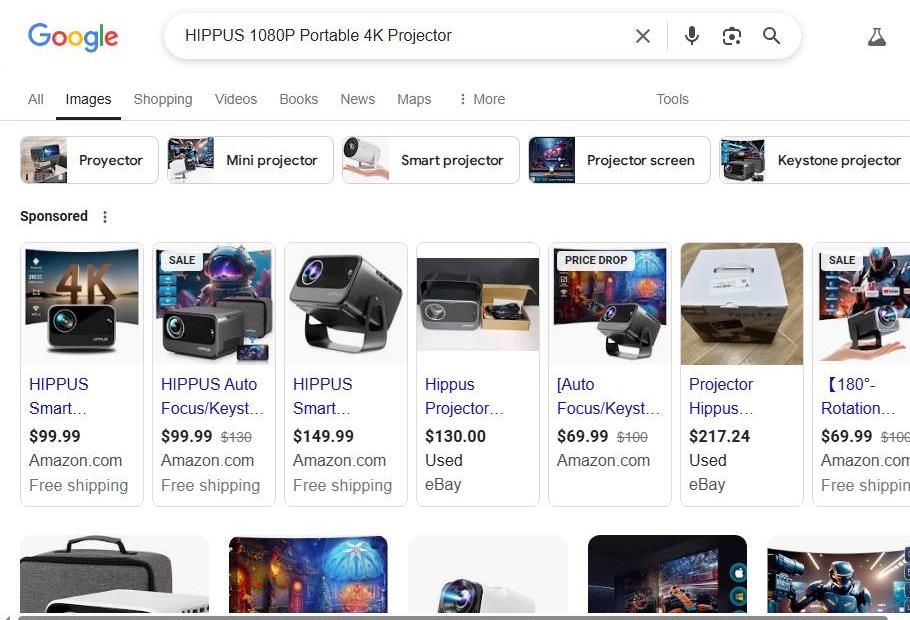Click the PRICE DROP badge
Image resolution: width=910 pixels, height=620 pixels.
[x=596, y=260]
